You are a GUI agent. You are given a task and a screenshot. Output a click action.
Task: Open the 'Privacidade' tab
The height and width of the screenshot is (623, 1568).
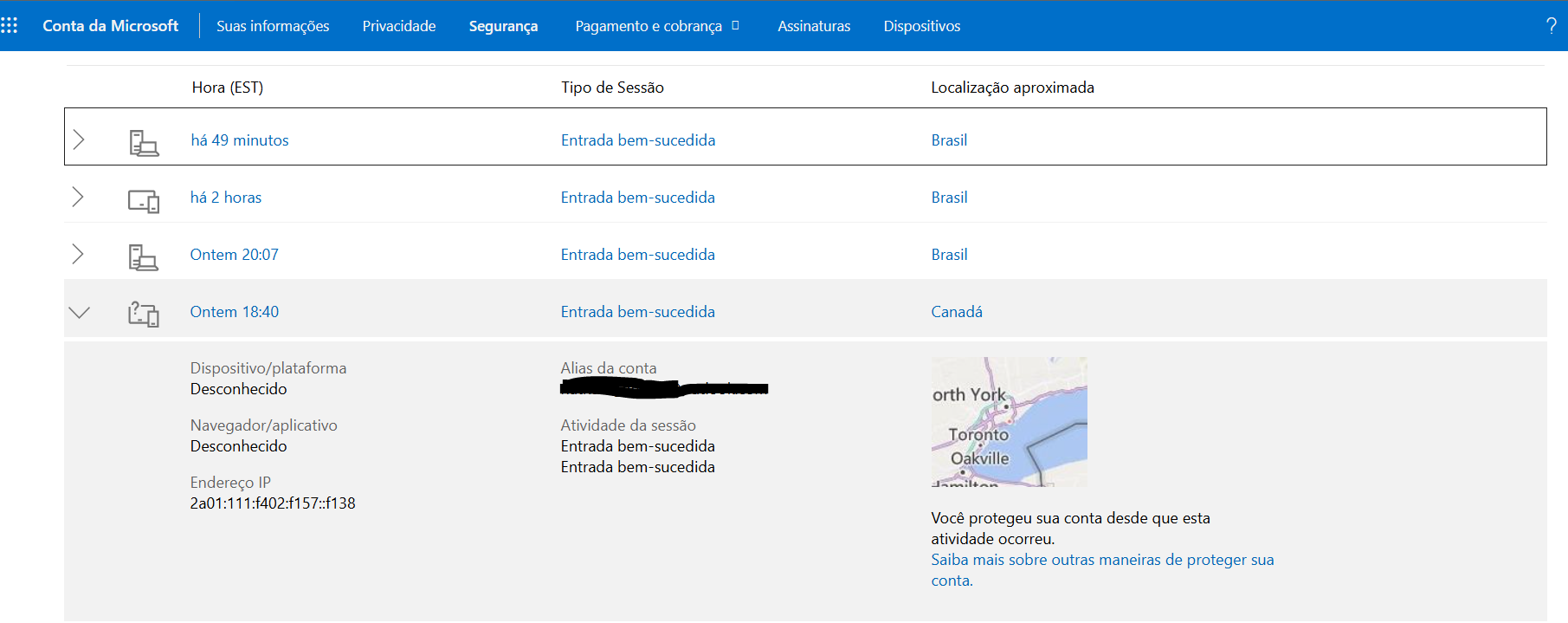click(x=399, y=26)
